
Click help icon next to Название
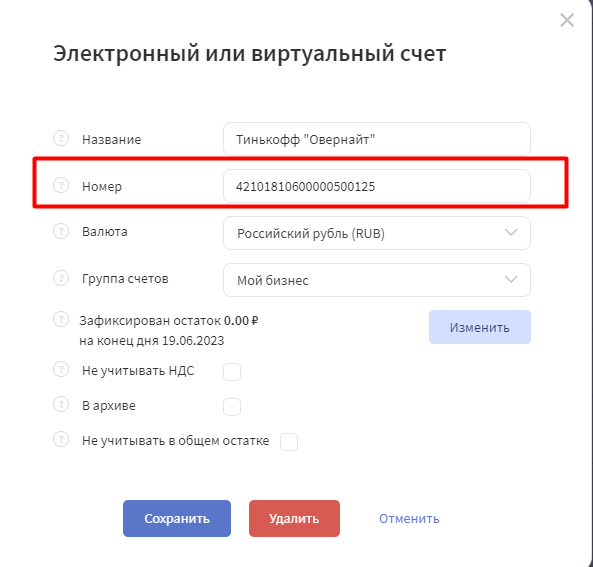pyautogui.click(x=61, y=138)
